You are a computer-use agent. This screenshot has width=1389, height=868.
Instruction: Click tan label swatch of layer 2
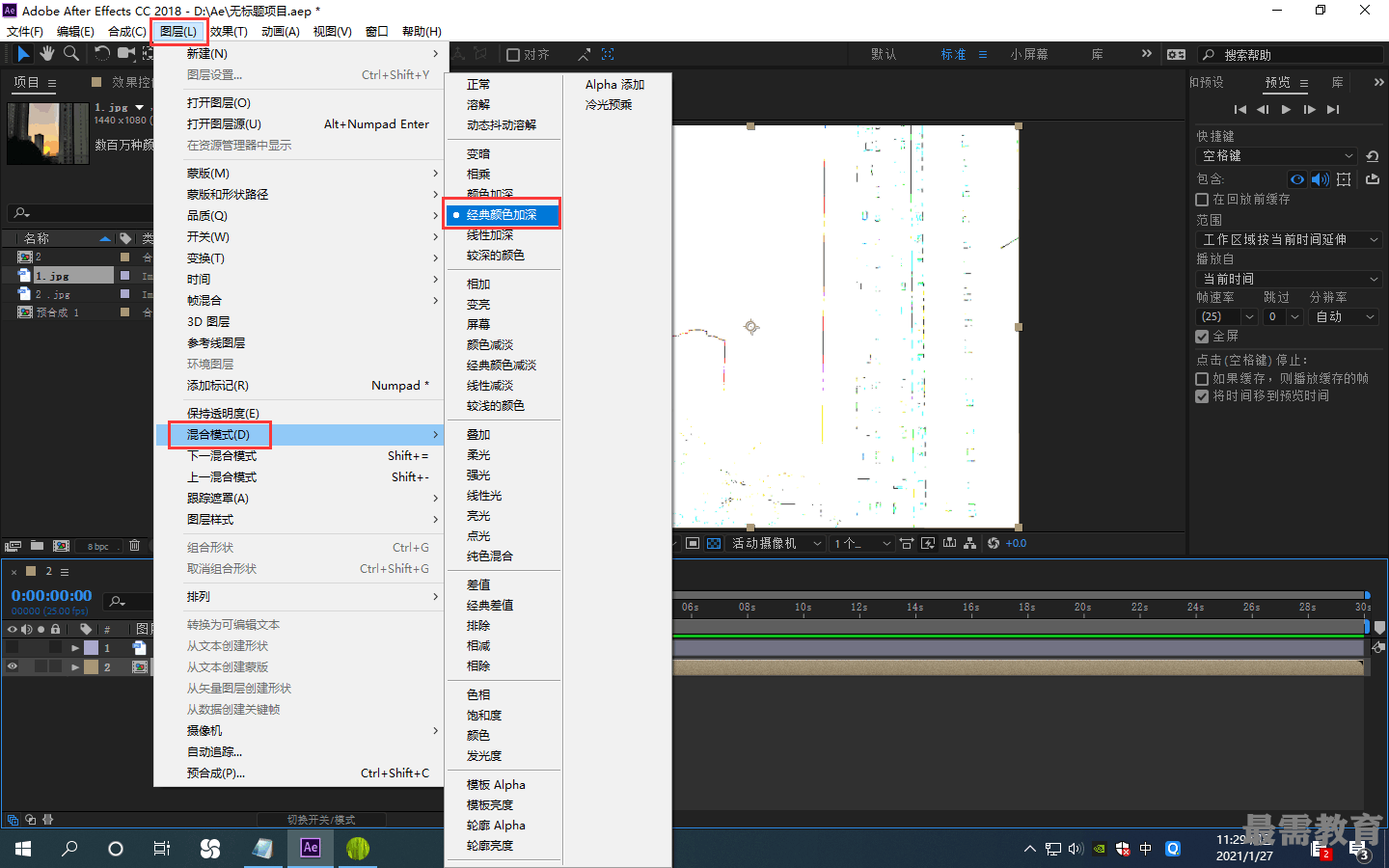[91, 666]
